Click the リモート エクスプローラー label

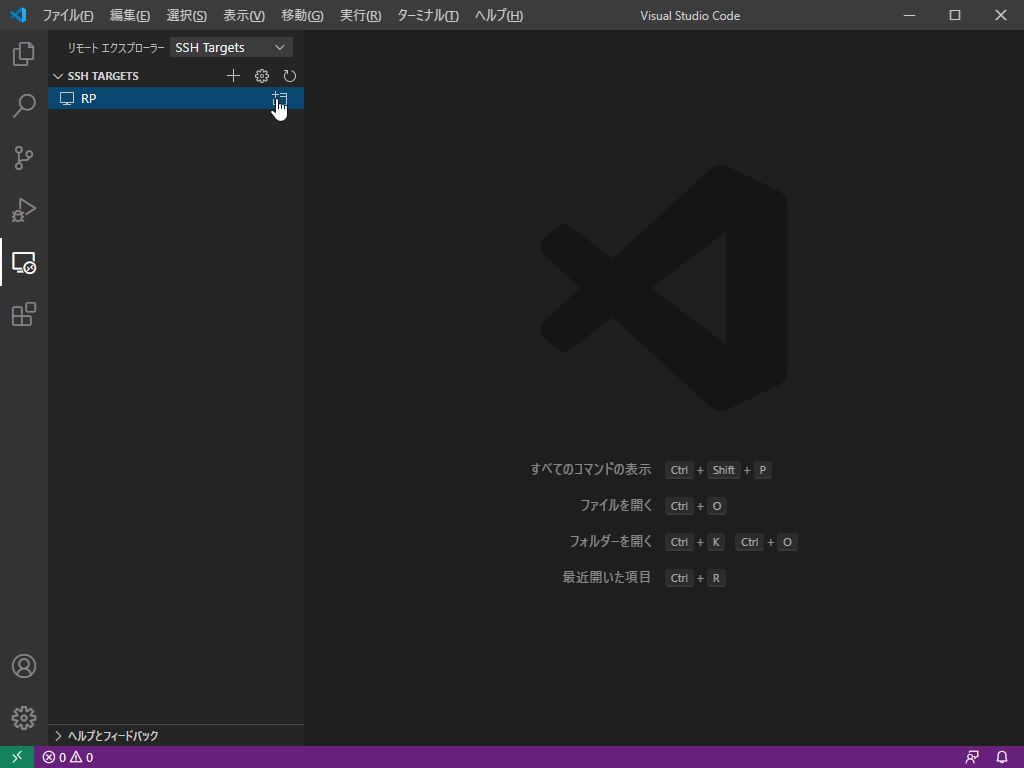pos(116,48)
